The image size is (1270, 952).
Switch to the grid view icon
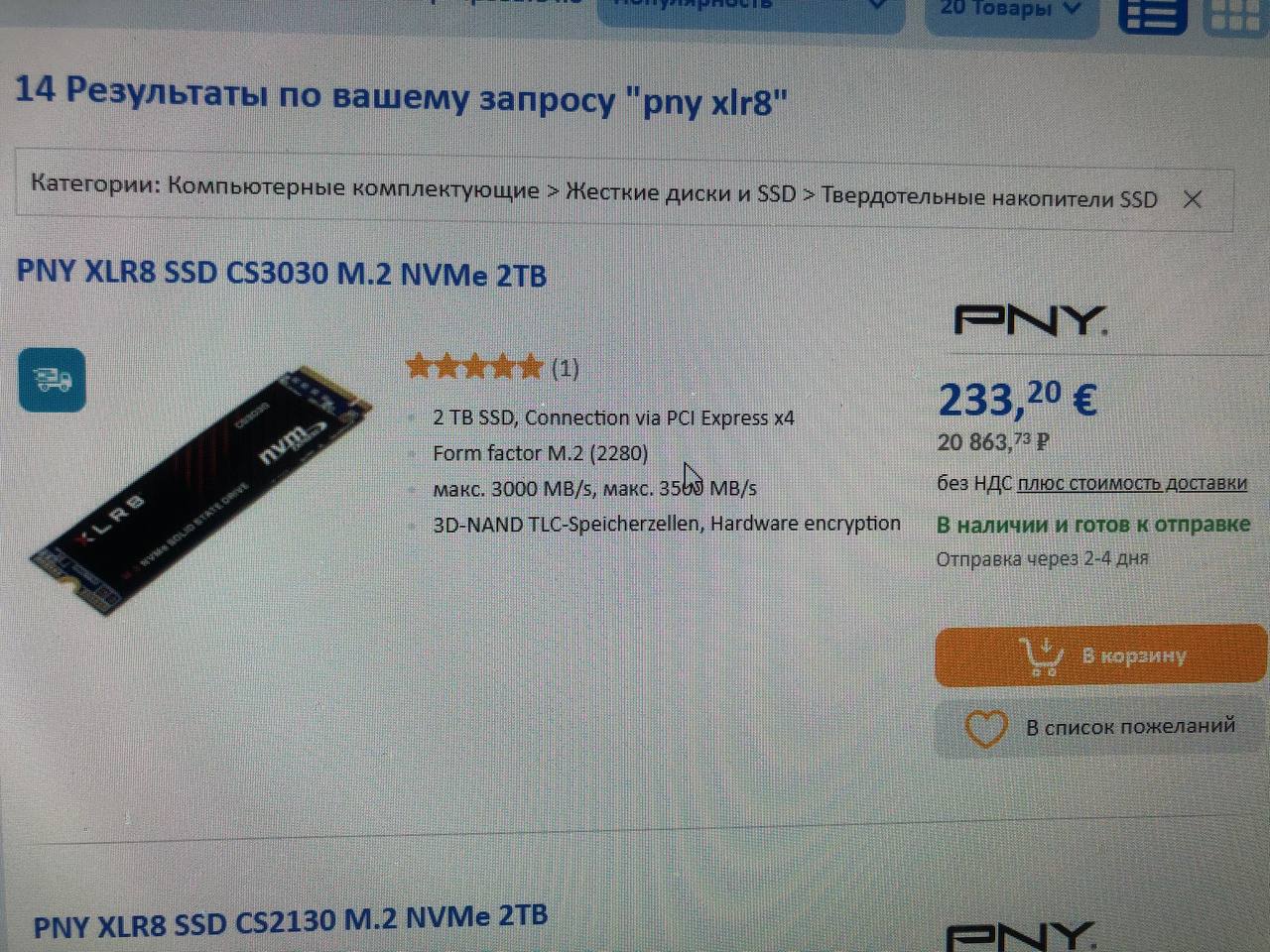(x=1234, y=14)
